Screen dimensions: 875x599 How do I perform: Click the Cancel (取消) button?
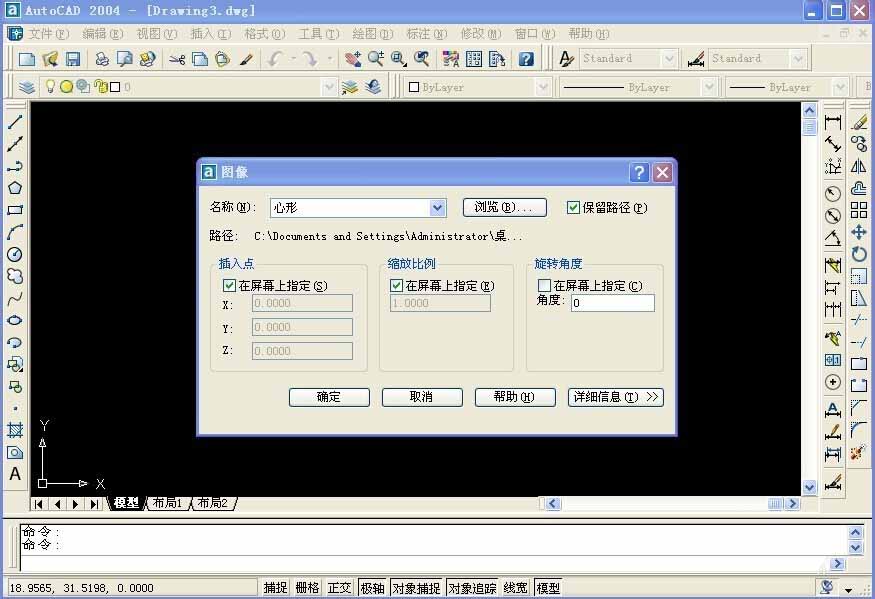click(x=422, y=397)
